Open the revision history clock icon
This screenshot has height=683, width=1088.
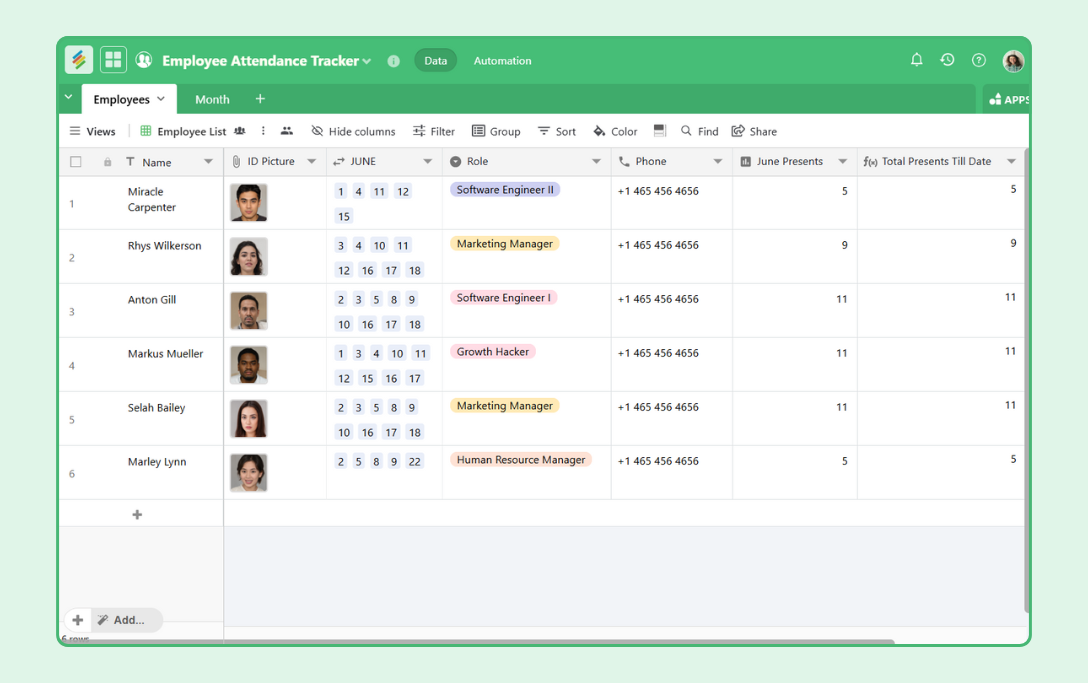pyautogui.click(x=947, y=60)
